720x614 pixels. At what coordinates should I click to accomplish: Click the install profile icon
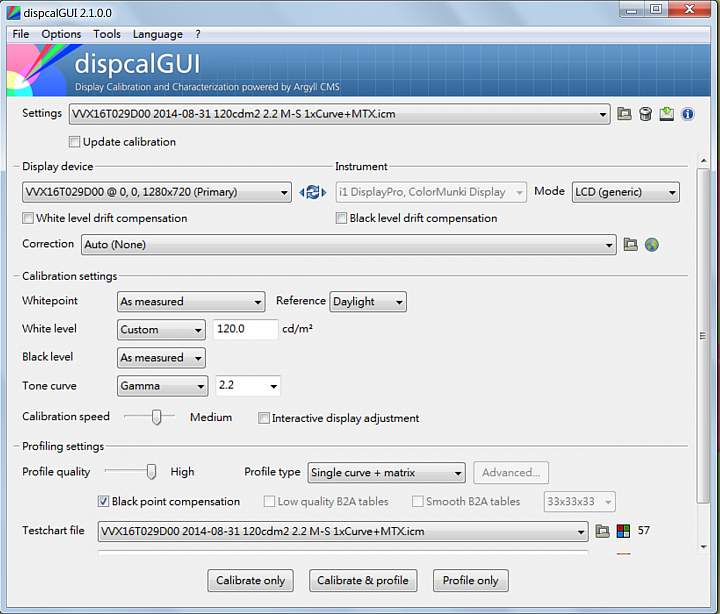(x=666, y=114)
